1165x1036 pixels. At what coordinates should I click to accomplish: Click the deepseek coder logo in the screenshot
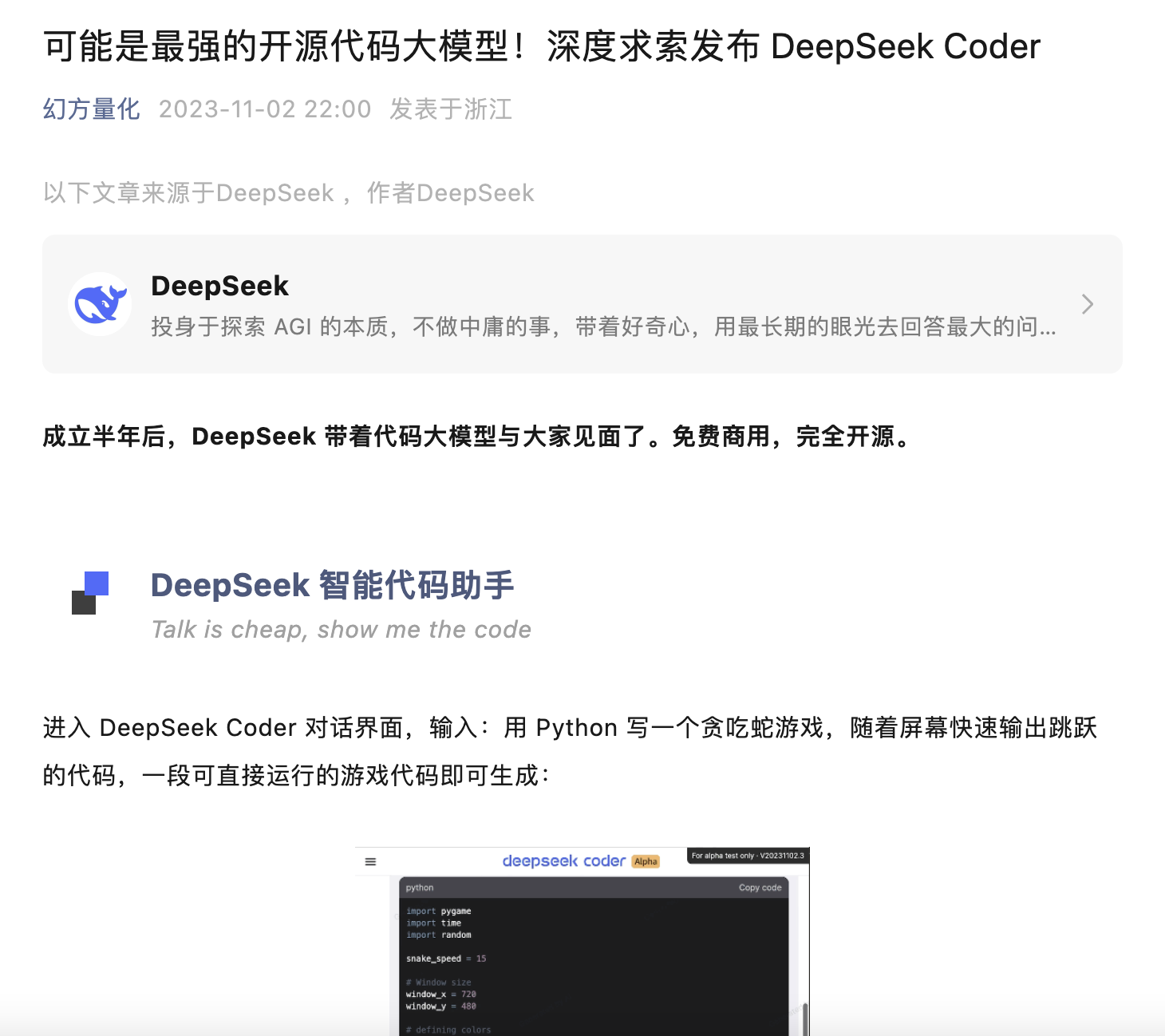[x=564, y=860]
